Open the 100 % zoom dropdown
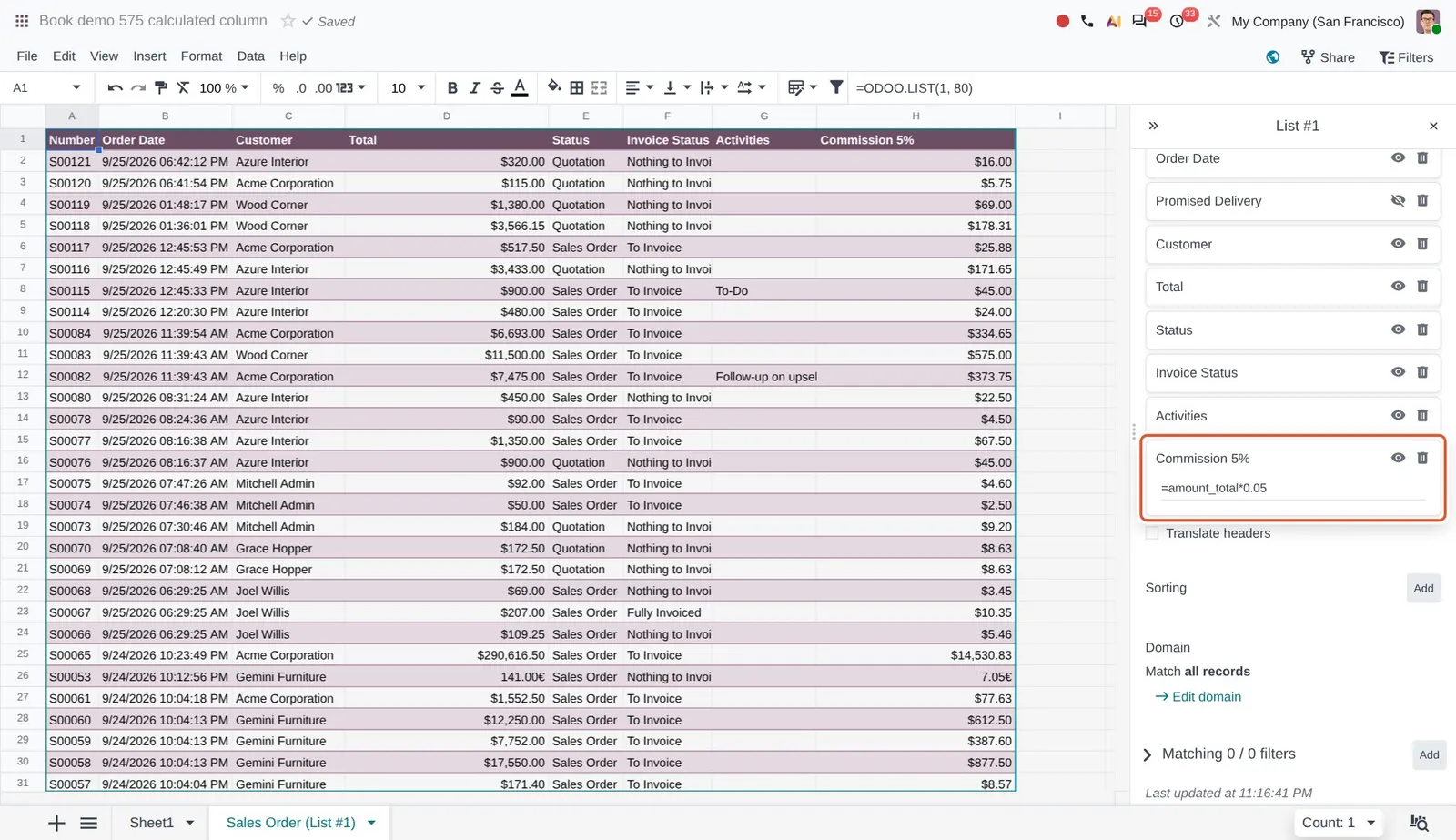 (x=225, y=88)
